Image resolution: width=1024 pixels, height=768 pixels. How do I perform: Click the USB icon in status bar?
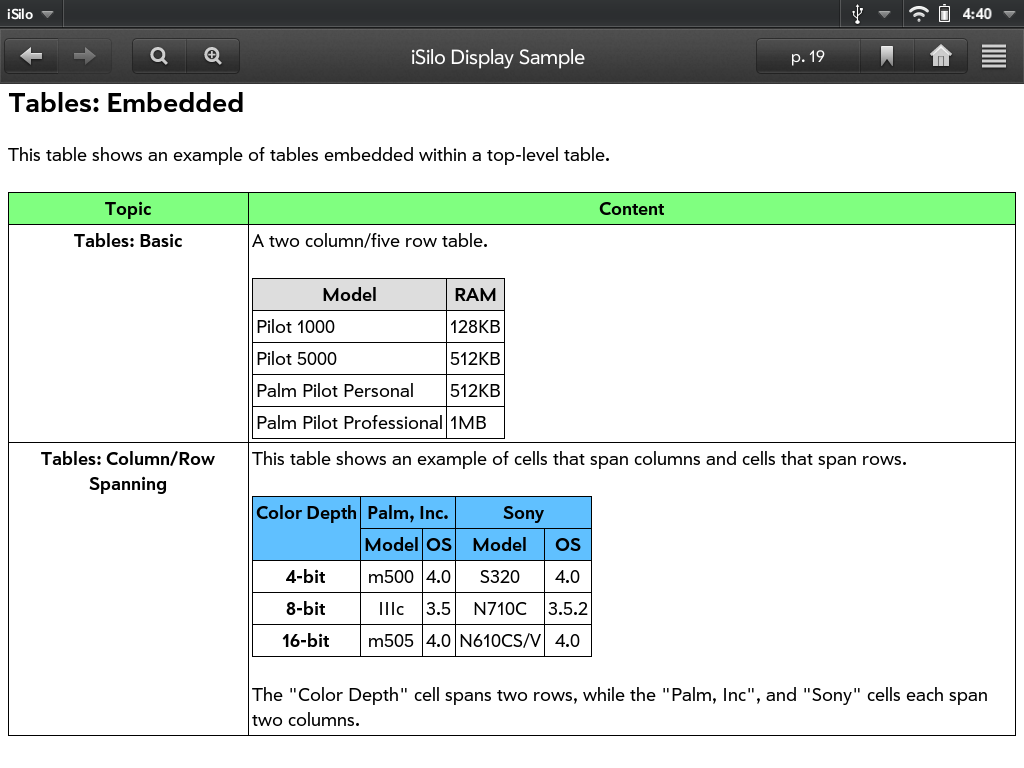coord(857,14)
